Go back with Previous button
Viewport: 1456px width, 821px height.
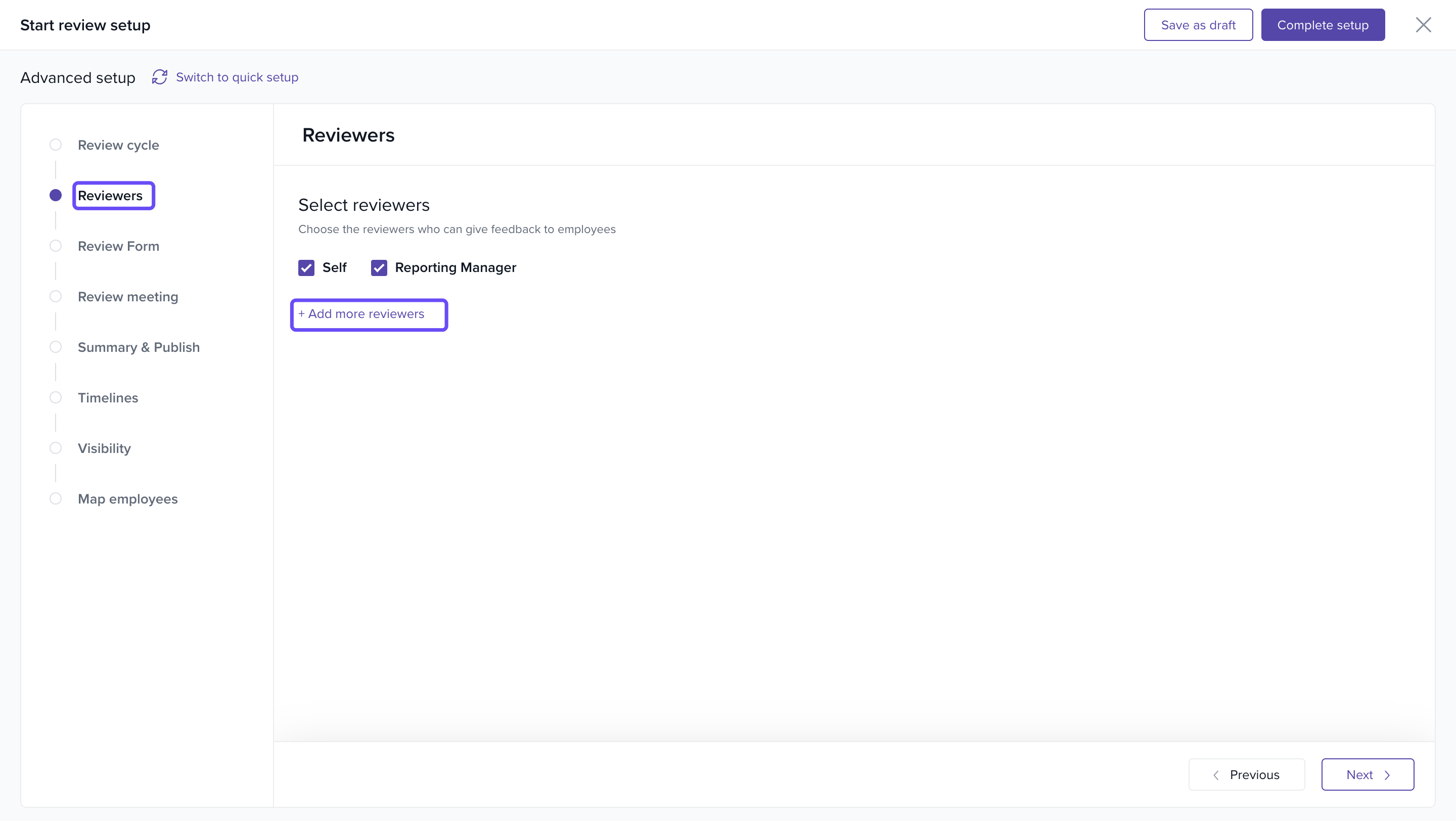[1246, 774]
